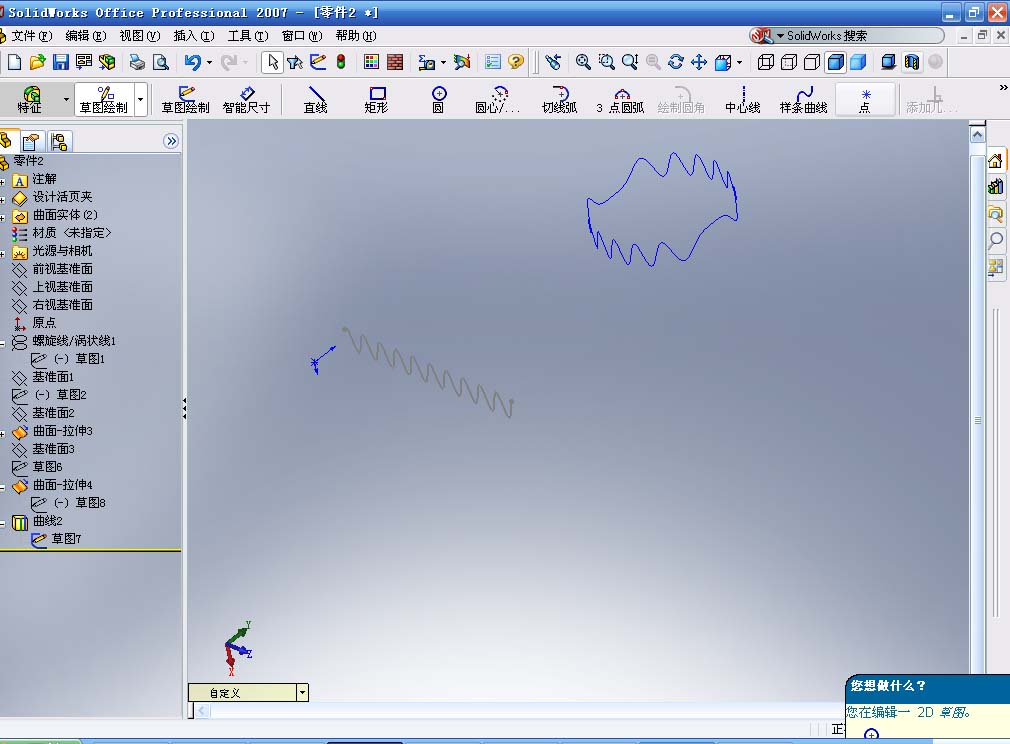The image size is (1010, 744).
Task: Save the part with the floppy disk icon
Action: tap(61, 62)
